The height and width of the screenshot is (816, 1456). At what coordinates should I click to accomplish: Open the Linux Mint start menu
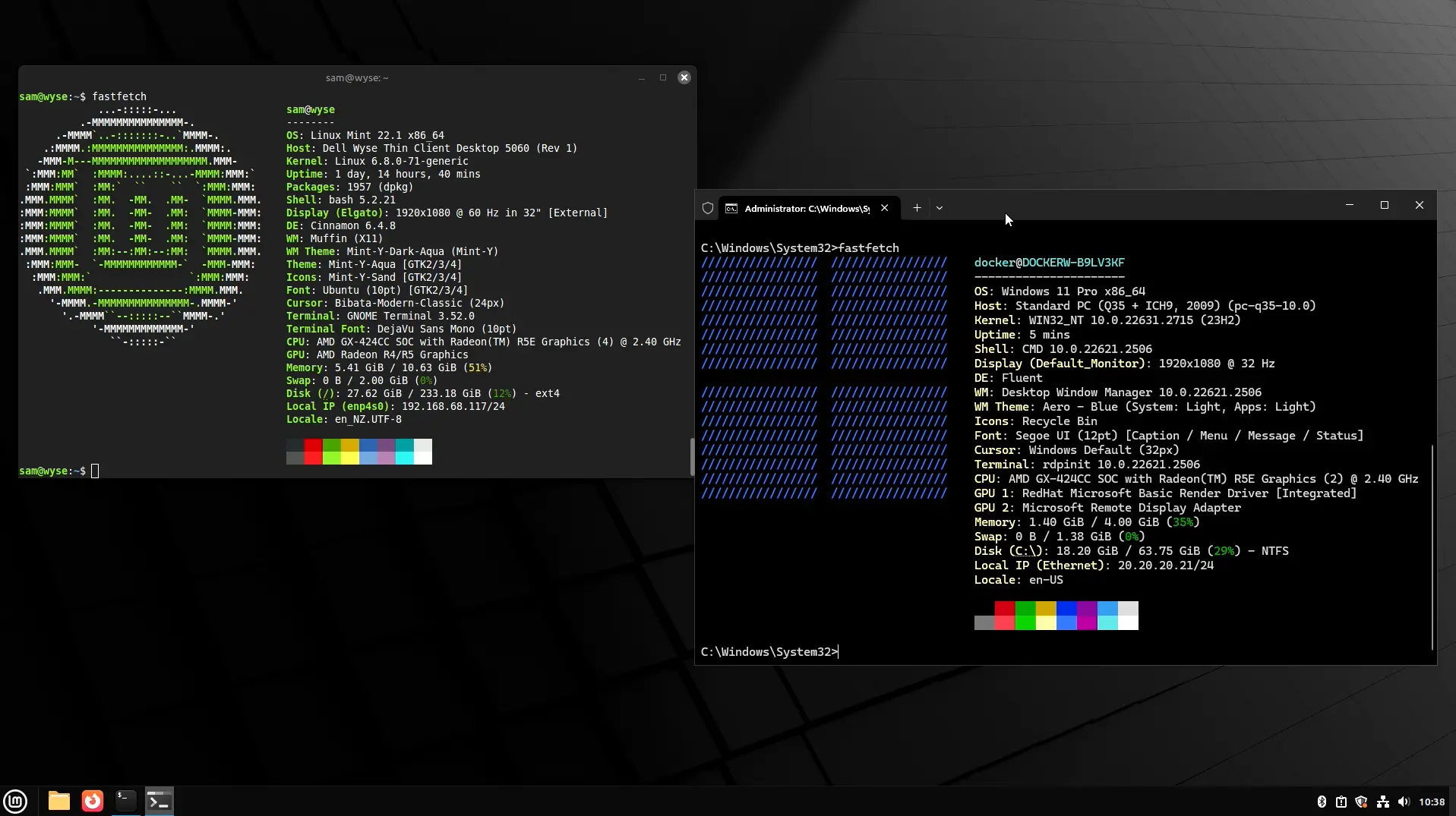tap(15, 801)
